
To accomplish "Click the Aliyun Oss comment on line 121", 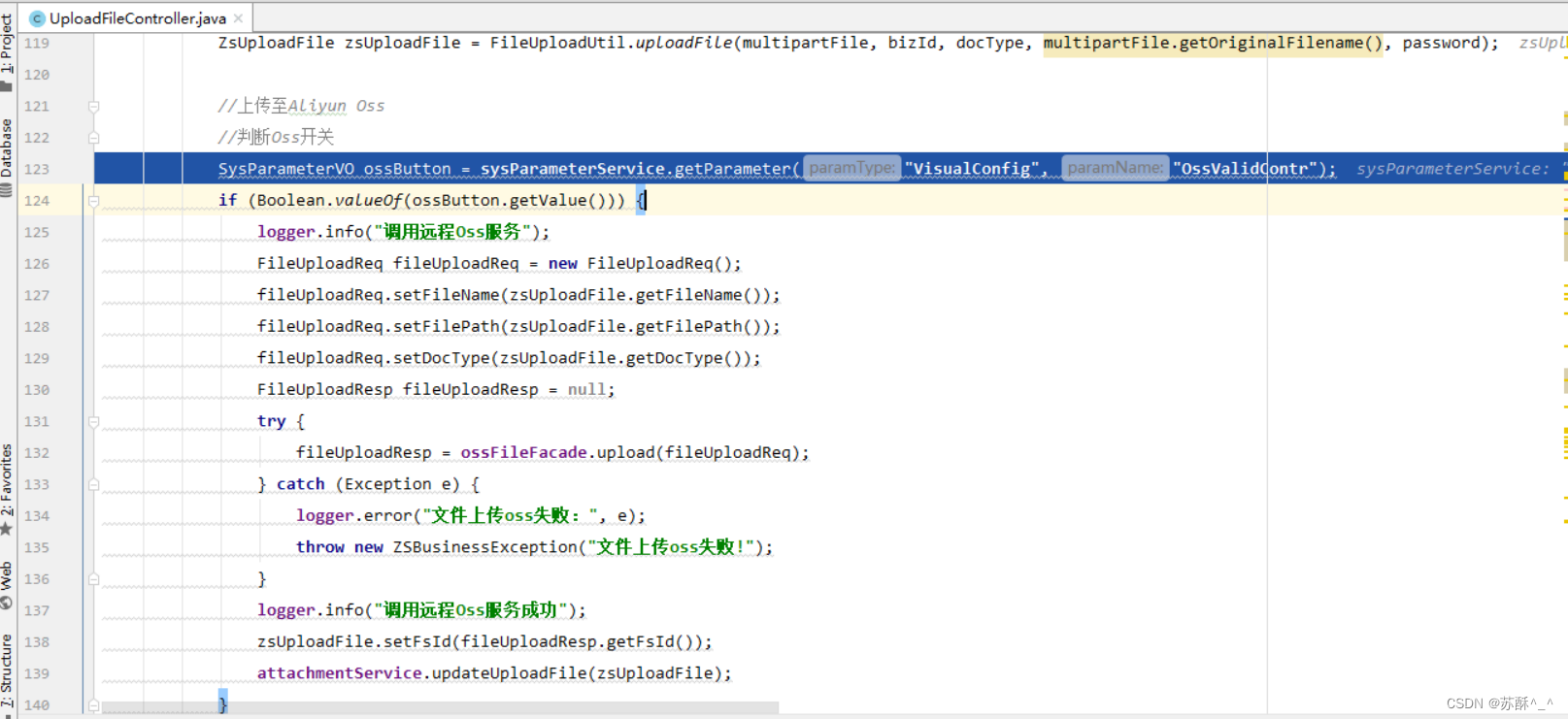I will pos(301,106).
